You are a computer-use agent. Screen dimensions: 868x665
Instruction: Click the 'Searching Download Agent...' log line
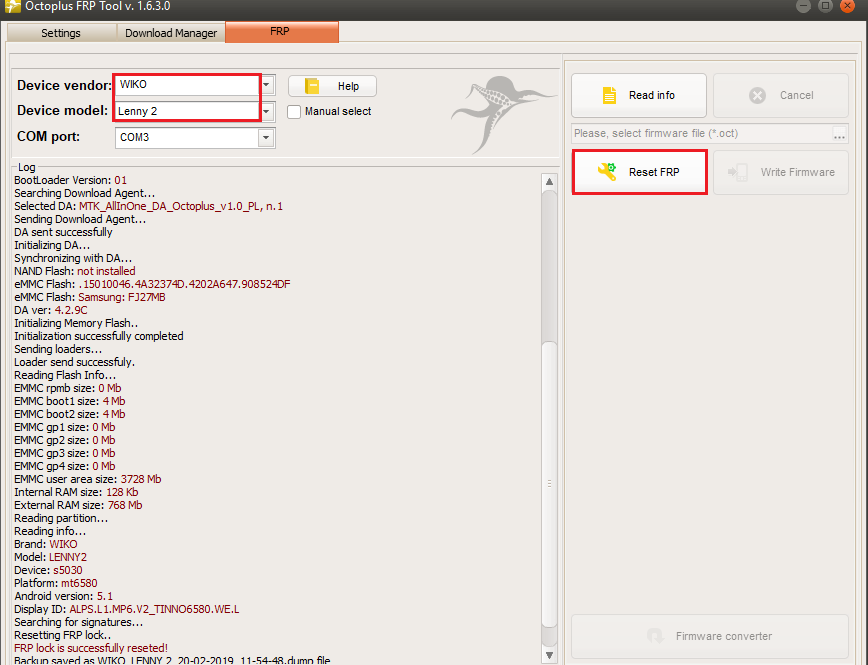tap(85, 193)
